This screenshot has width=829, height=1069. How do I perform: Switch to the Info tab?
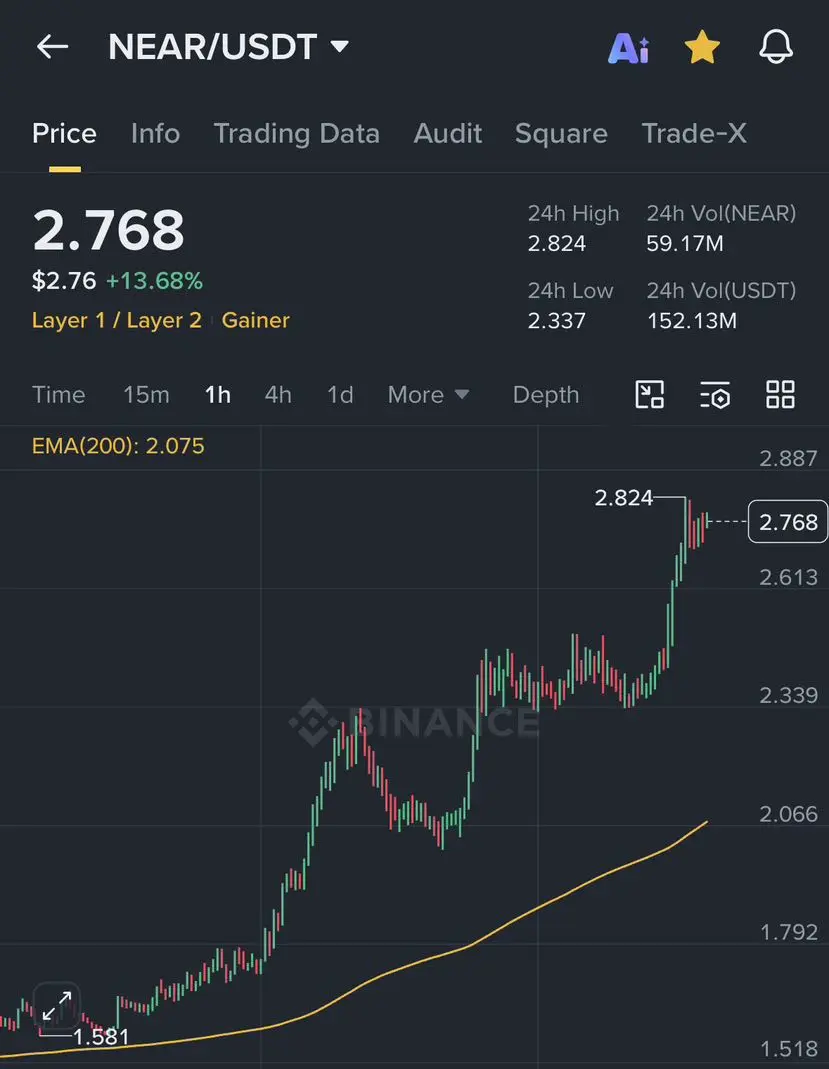[155, 134]
